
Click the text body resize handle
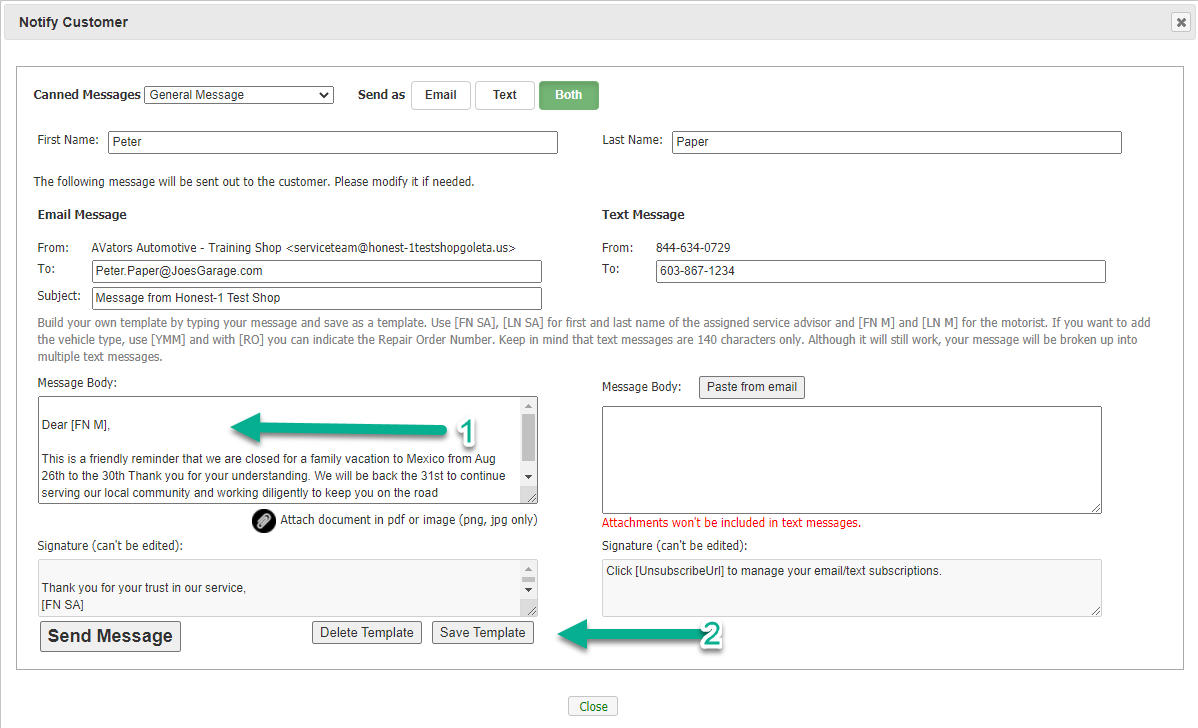(1096, 507)
